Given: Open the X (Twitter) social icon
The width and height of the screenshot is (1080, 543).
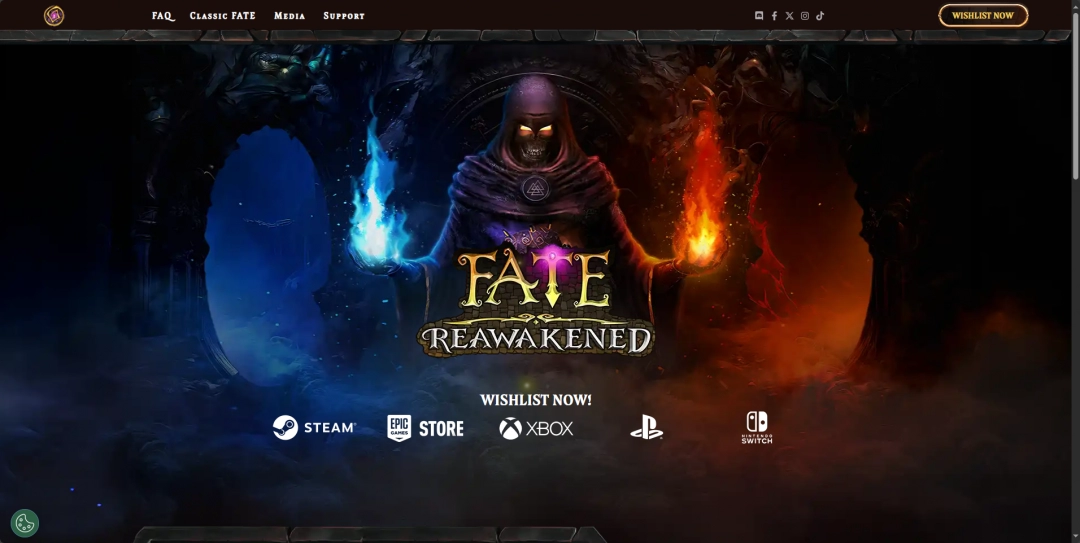Looking at the screenshot, I should [x=789, y=16].
